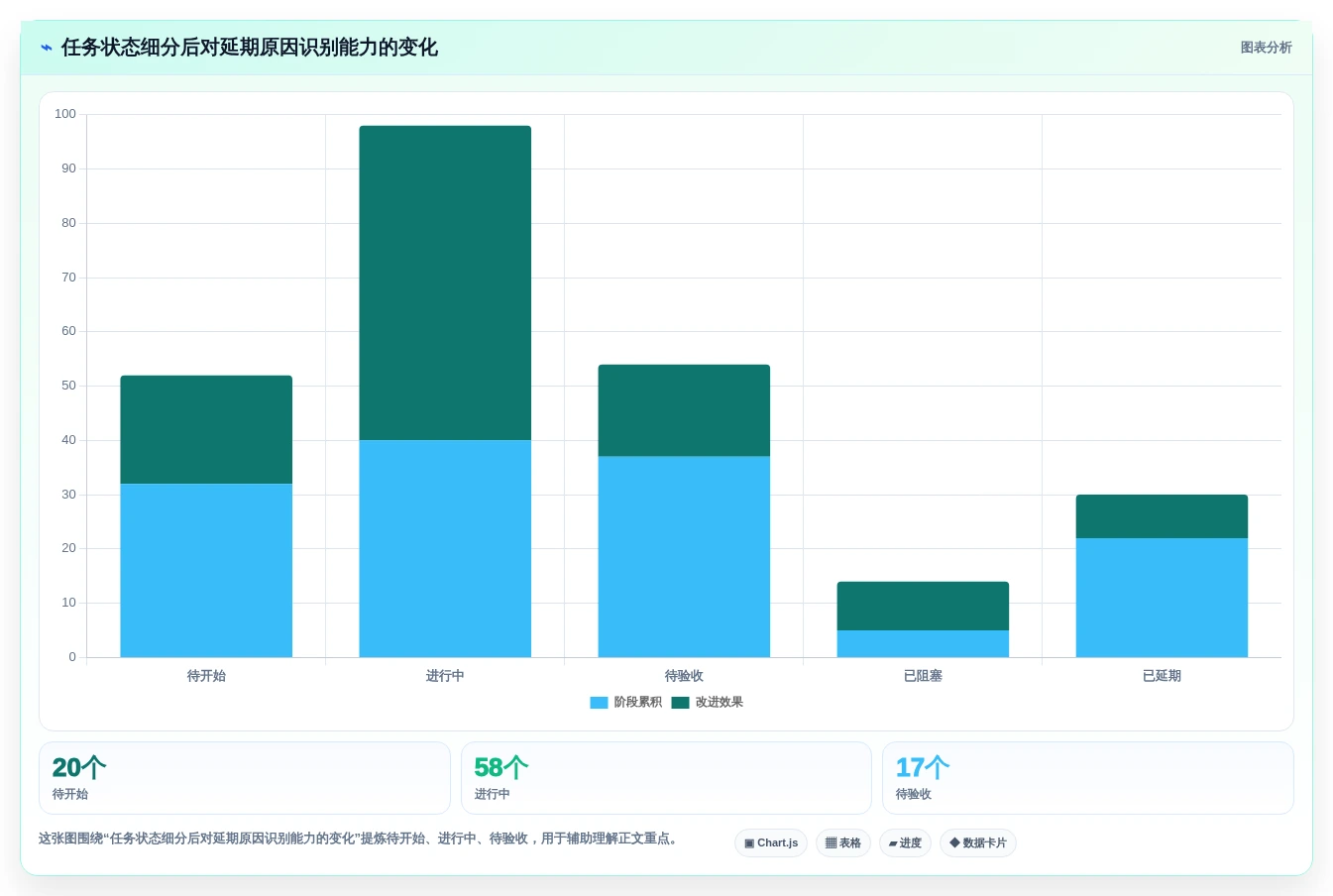
Task: Toggle the 改进效果 legend item
Action: (707, 703)
